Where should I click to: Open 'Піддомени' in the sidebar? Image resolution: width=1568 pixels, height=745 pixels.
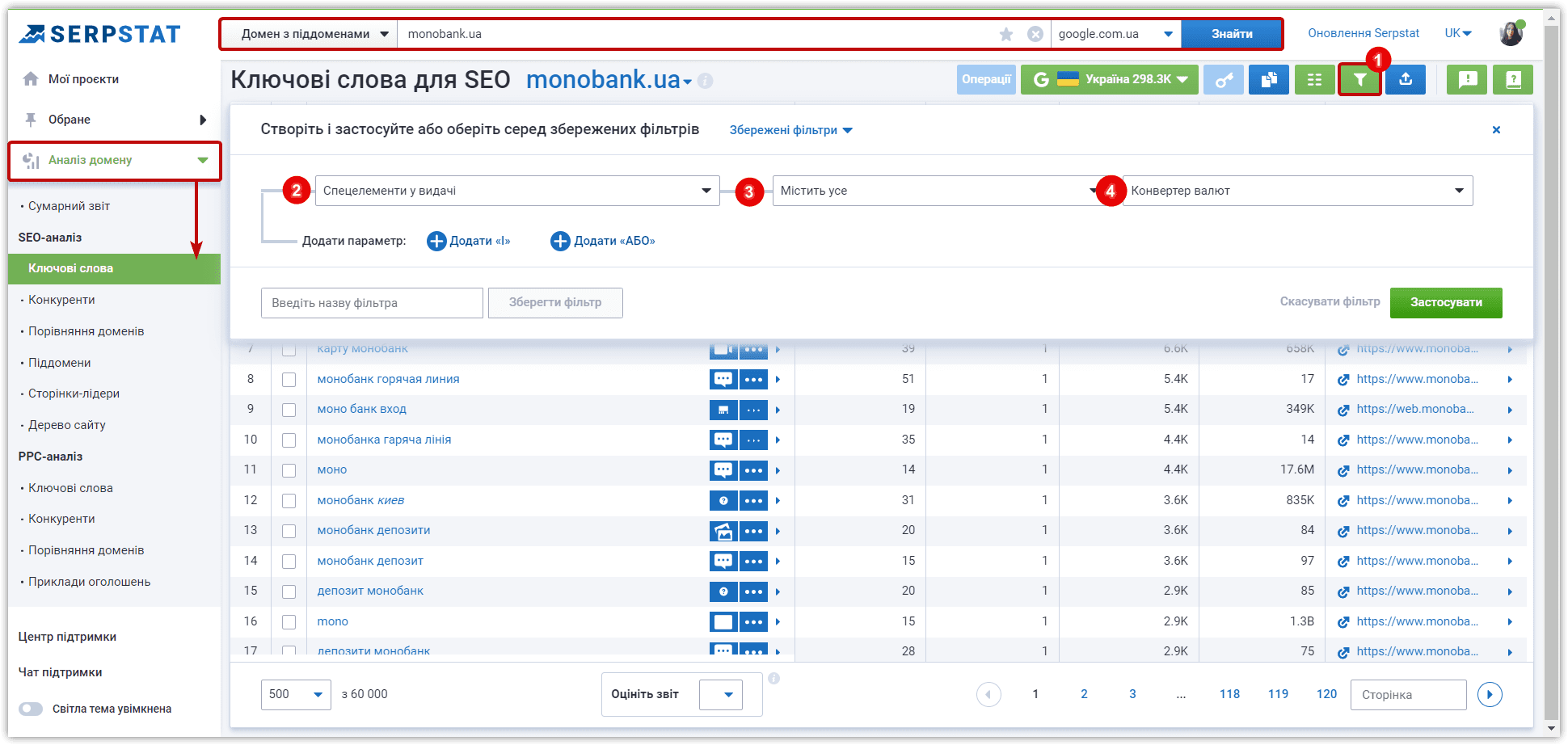click(x=60, y=363)
